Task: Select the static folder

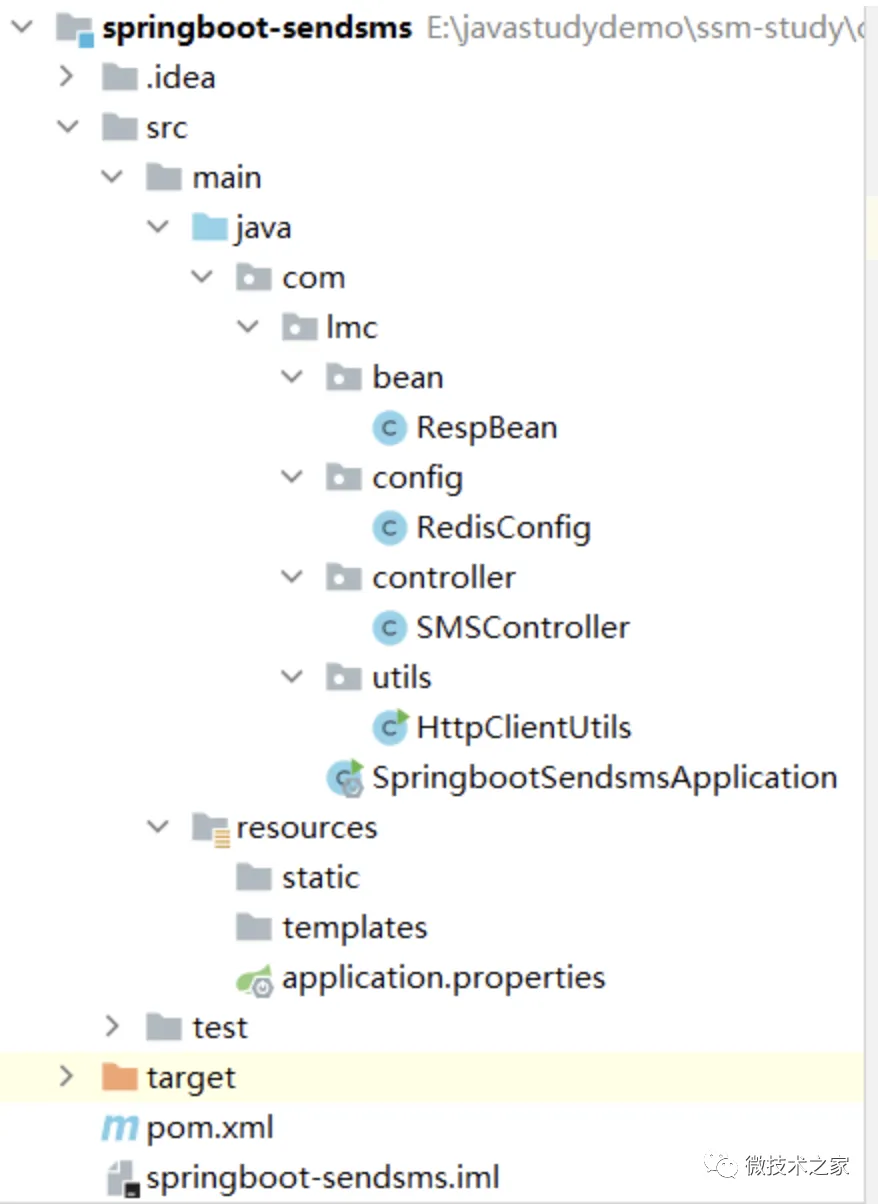Action: [x=320, y=878]
